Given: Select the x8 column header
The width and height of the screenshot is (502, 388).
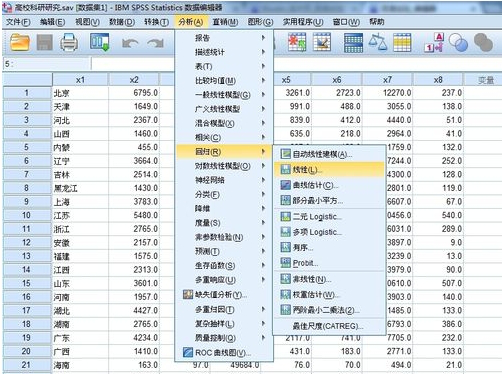Looking at the screenshot, I should pos(438,80).
